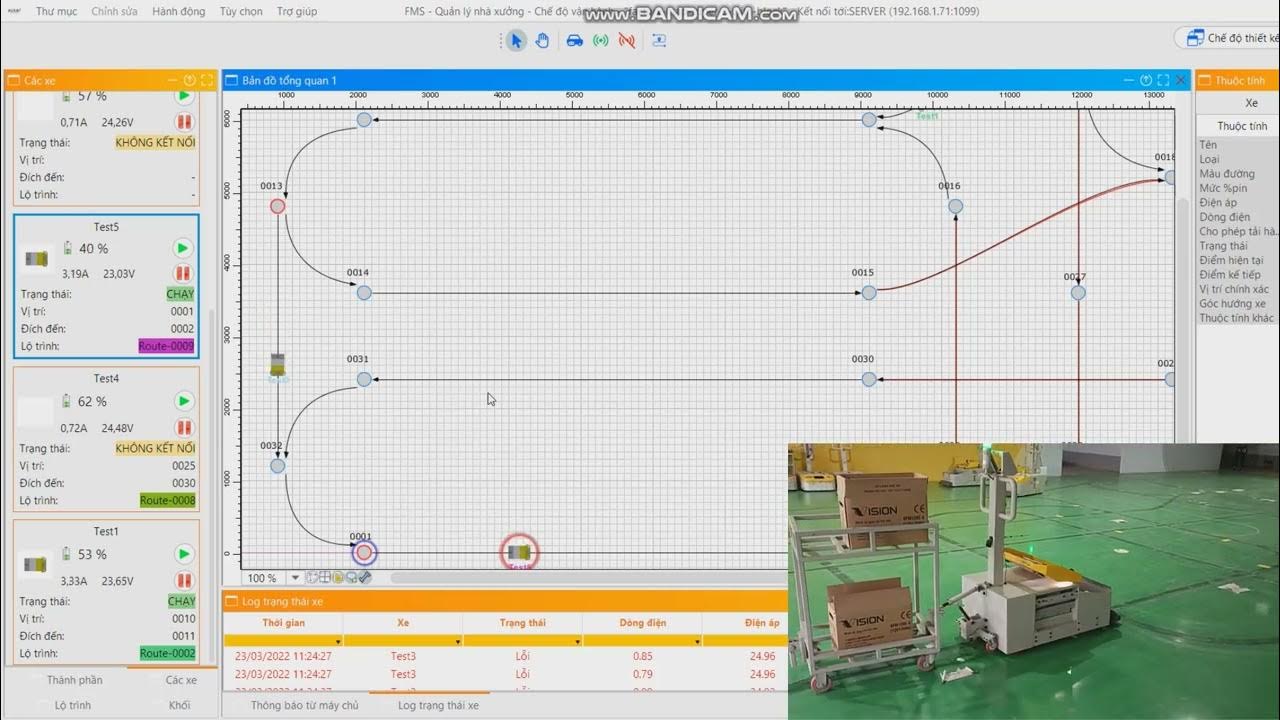Start vehicle Test1 with green play button
This screenshot has height=720, width=1280.
pos(183,554)
